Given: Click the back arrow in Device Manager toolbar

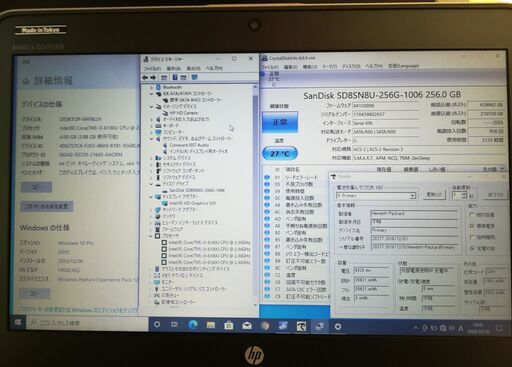Looking at the screenshot, I should click(145, 77).
